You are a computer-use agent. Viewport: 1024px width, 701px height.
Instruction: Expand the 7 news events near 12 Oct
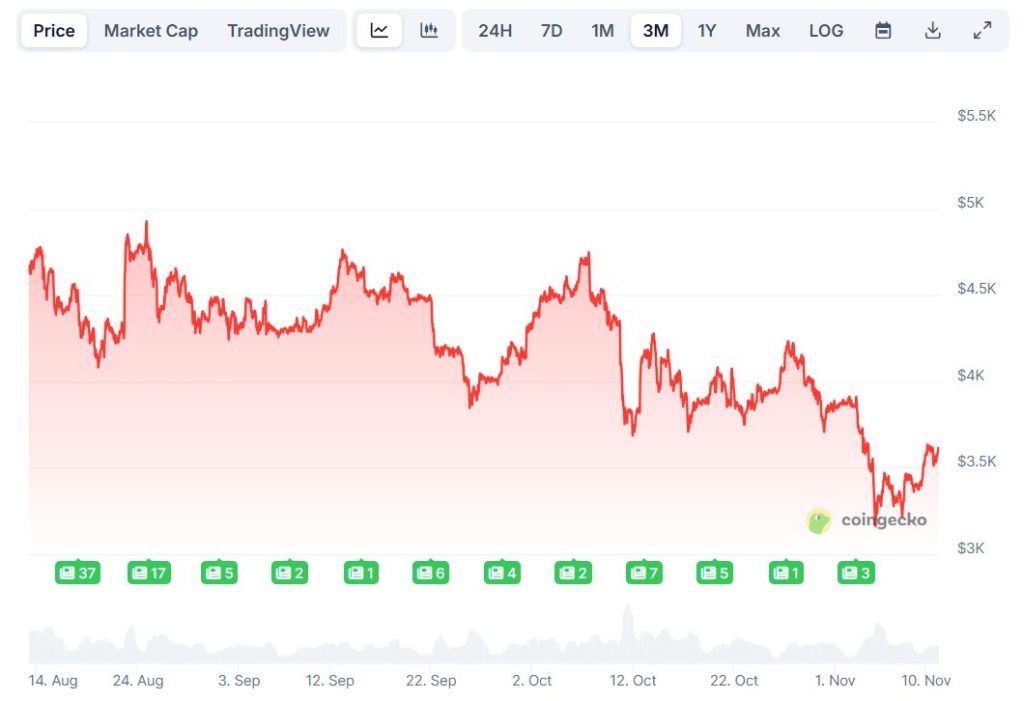point(643,572)
